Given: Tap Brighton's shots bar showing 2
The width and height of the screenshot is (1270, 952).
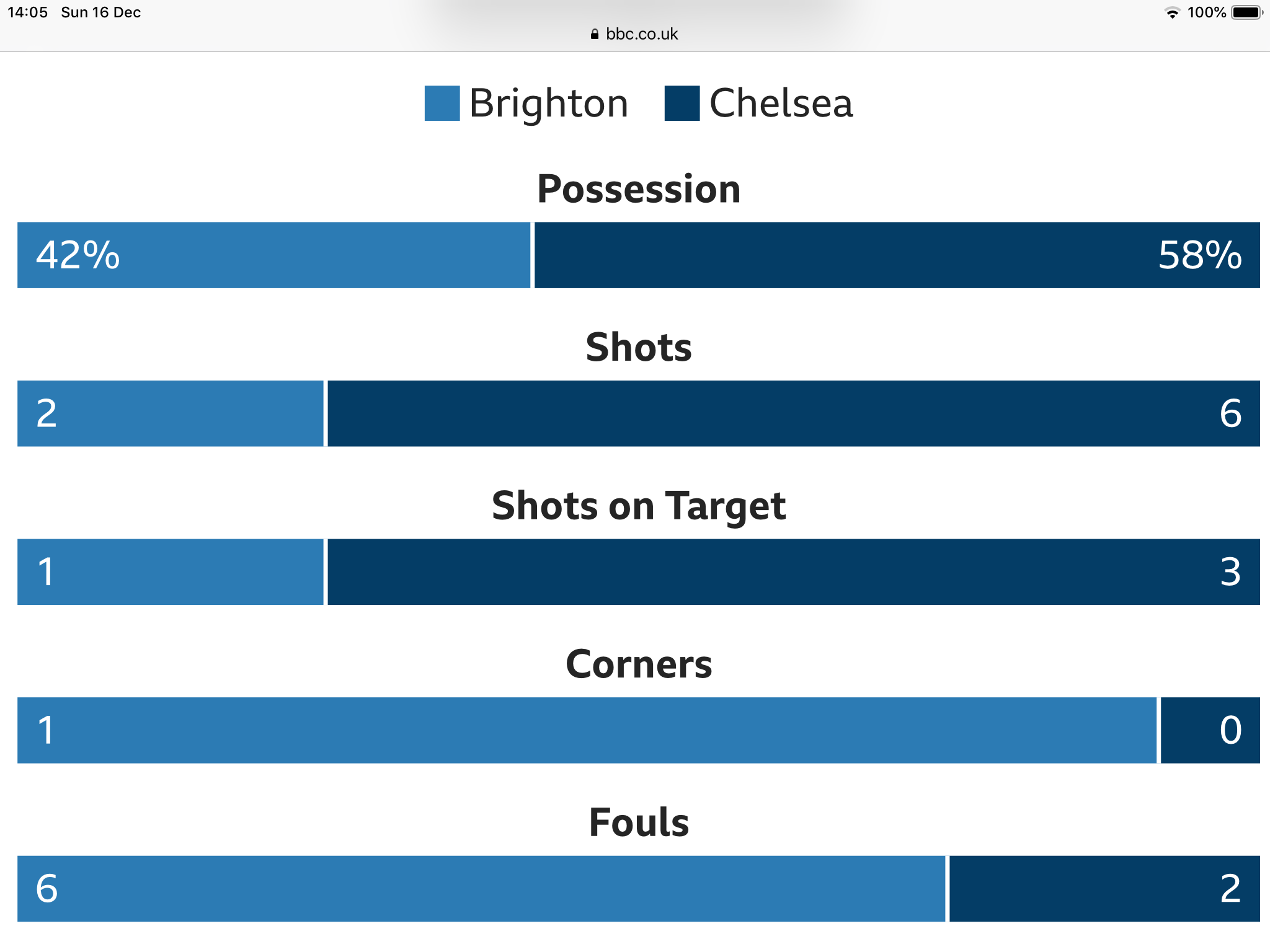Looking at the screenshot, I should [171, 413].
